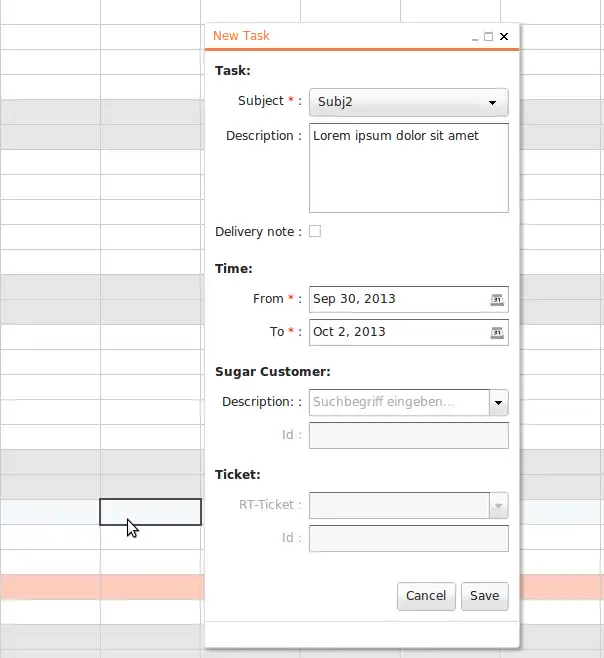Open the Subject dropdown showing Subj2
The image size is (604, 658).
[x=408, y=102]
